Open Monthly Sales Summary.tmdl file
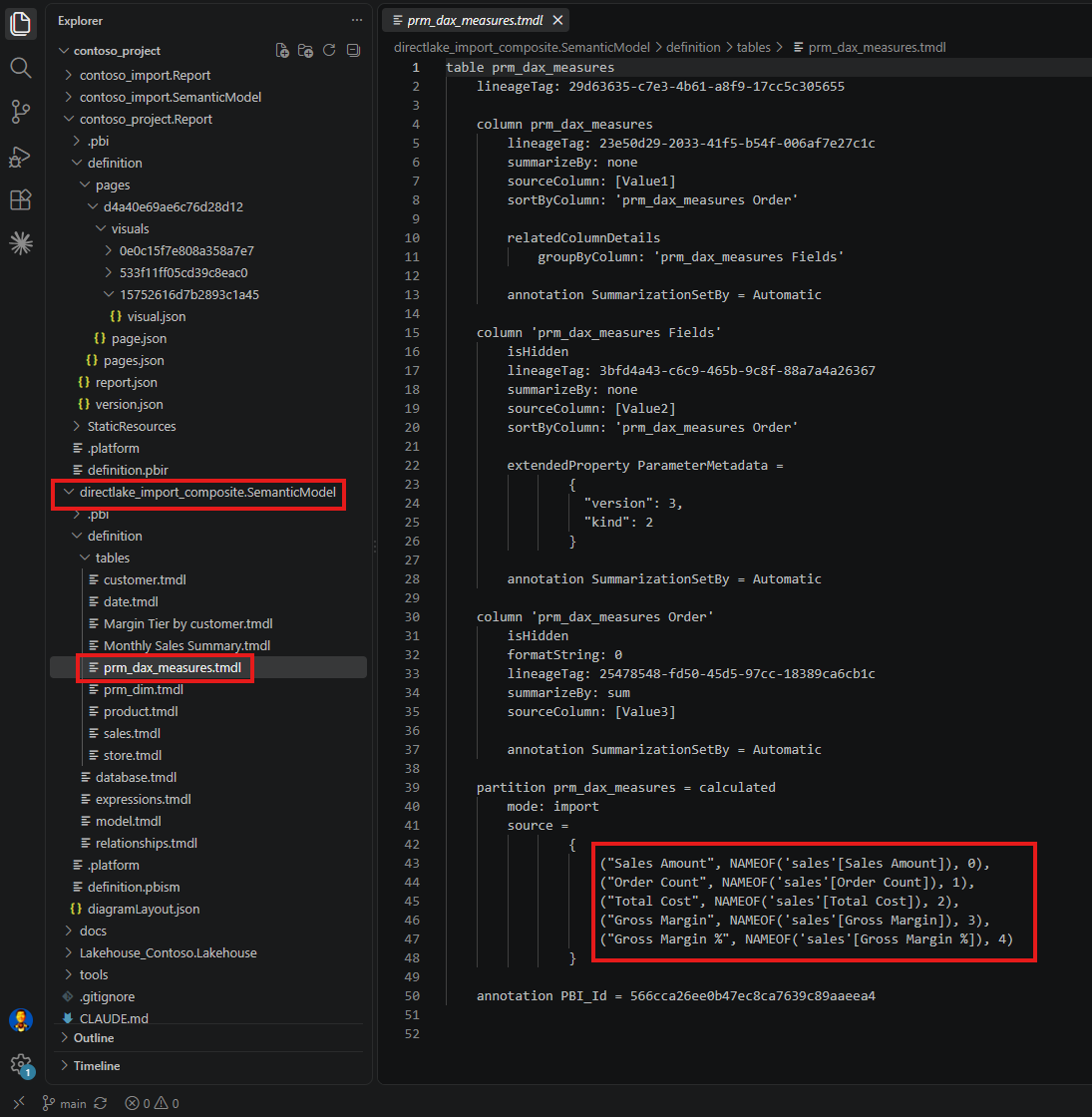This screenshot has height=1117, width=1092. coord(186,645)
